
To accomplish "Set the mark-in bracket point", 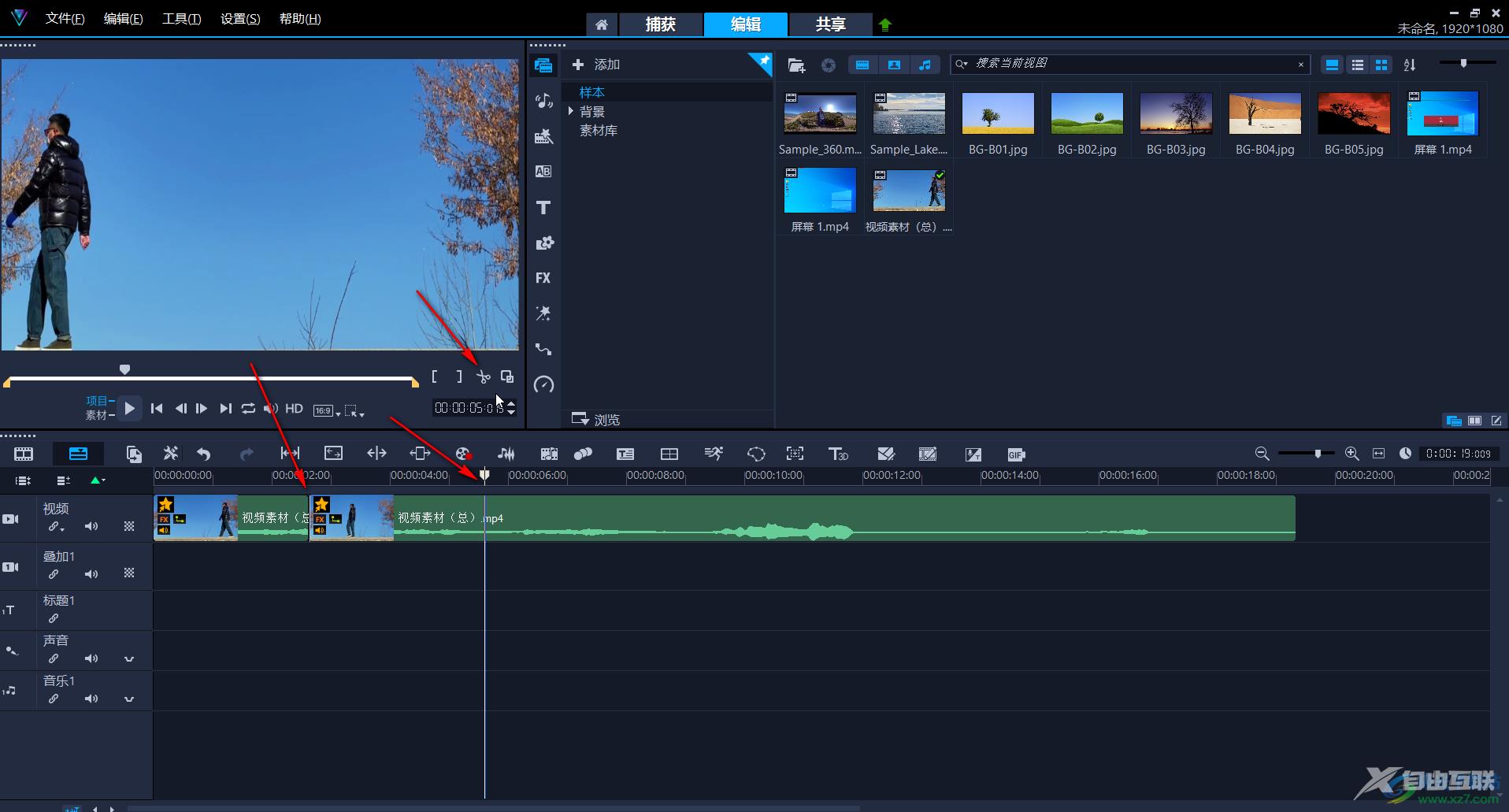I will (434, 377).
